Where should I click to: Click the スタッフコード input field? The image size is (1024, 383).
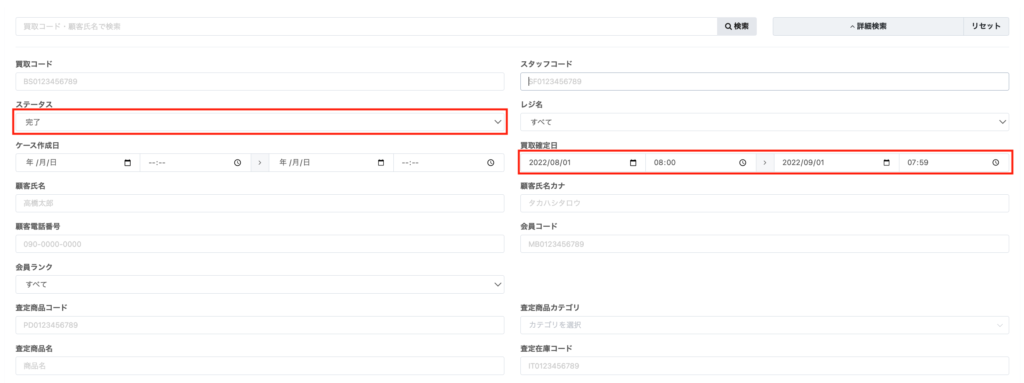[x=765, y=82]
